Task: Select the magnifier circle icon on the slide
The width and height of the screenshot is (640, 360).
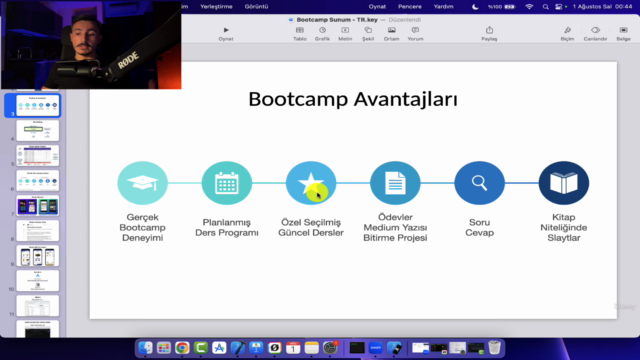Action: (x=479, y=183)
